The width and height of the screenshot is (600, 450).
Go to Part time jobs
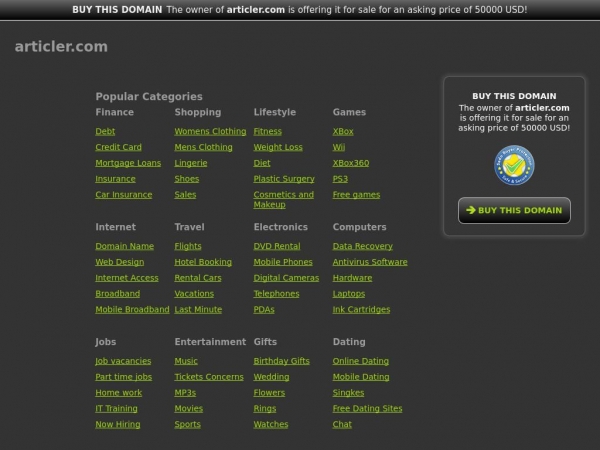pos(123,377)
